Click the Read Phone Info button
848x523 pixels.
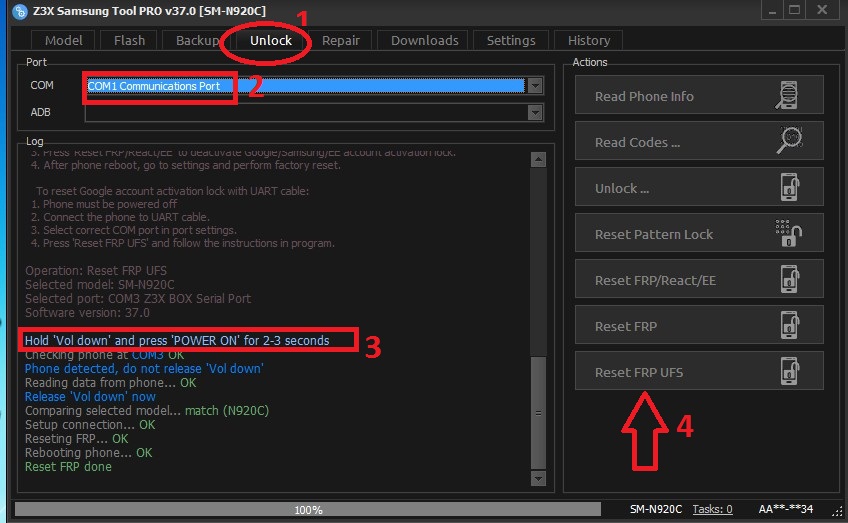(699, 95)
